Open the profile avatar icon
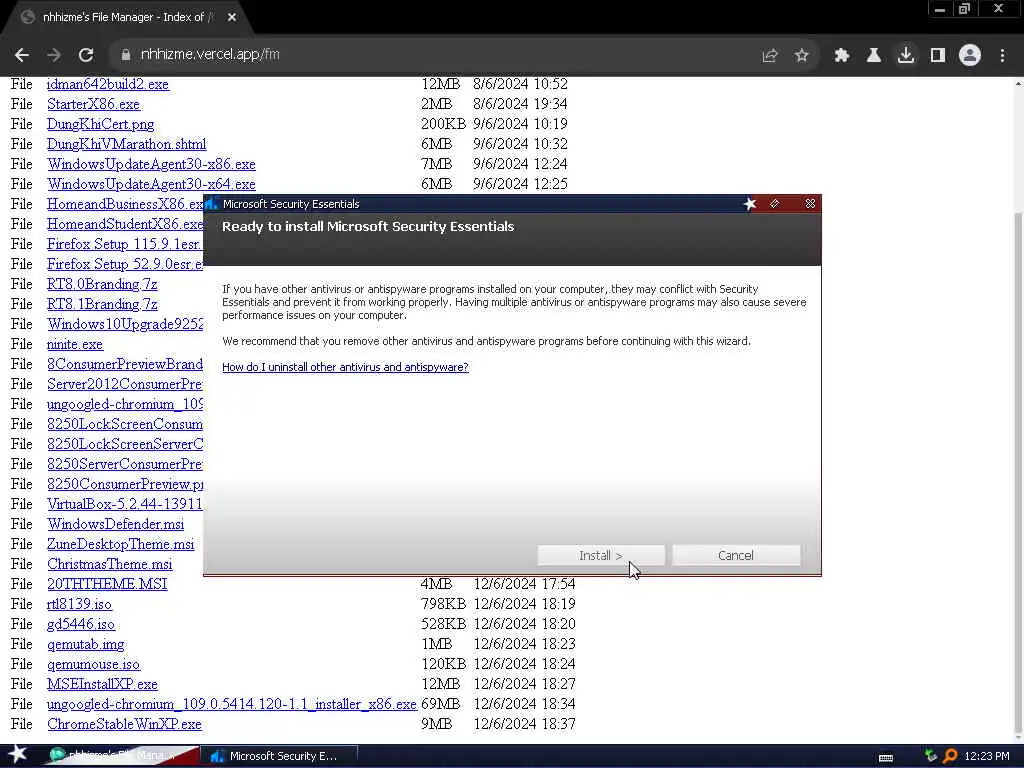Image resolution: width=1024 pixels, height=768 pixels. tap(970, 55)
